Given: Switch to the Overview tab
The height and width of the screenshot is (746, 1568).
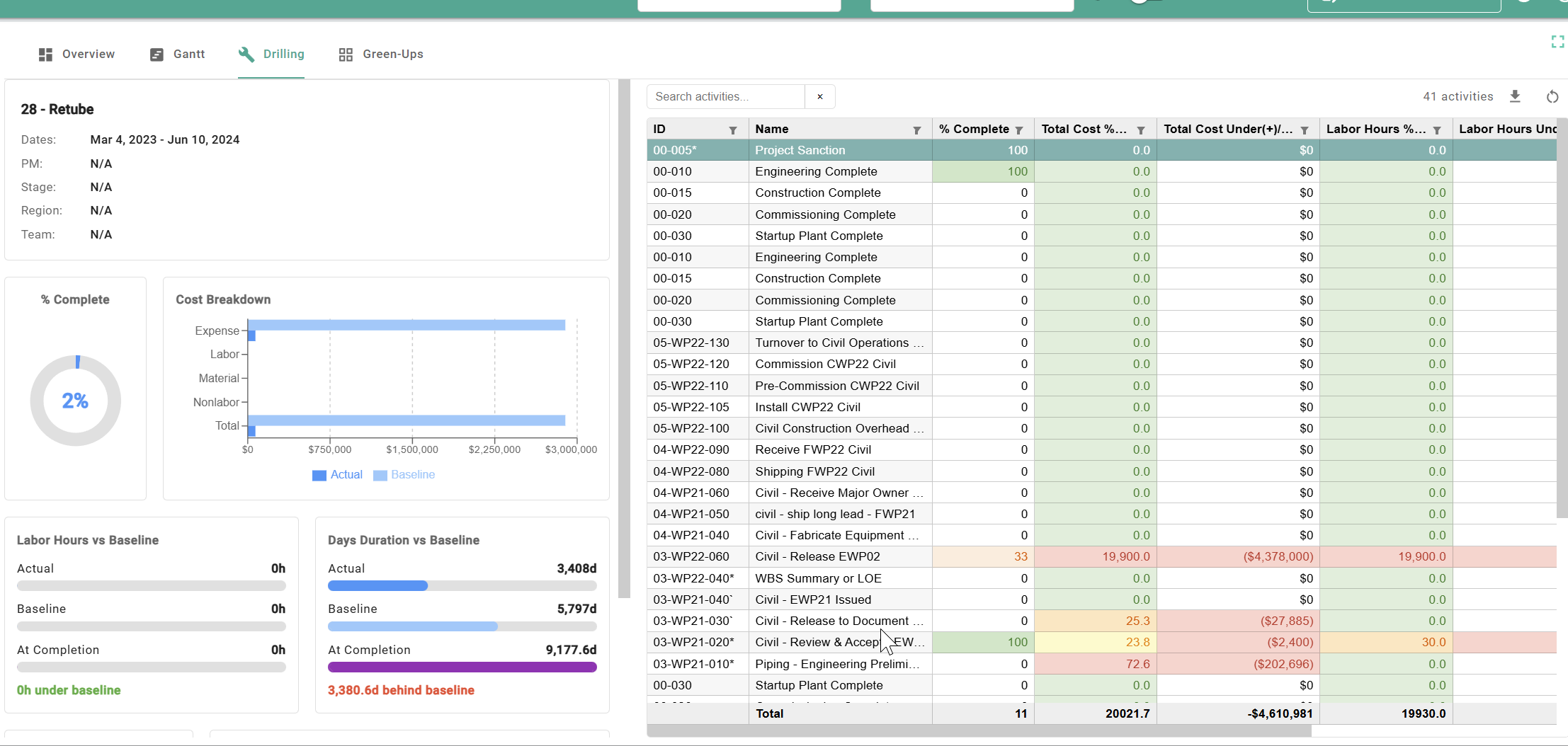Looking at the screenshot, I should tap(88, 53).
